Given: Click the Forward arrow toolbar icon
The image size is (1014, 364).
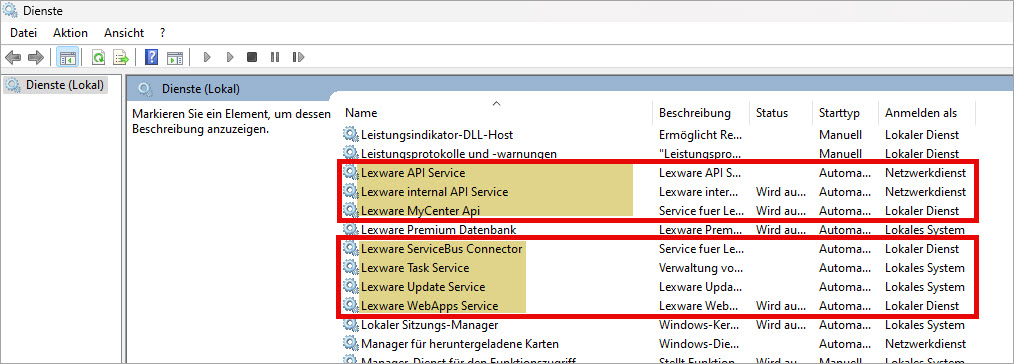Looking at the screenshot, I should 36,58.
